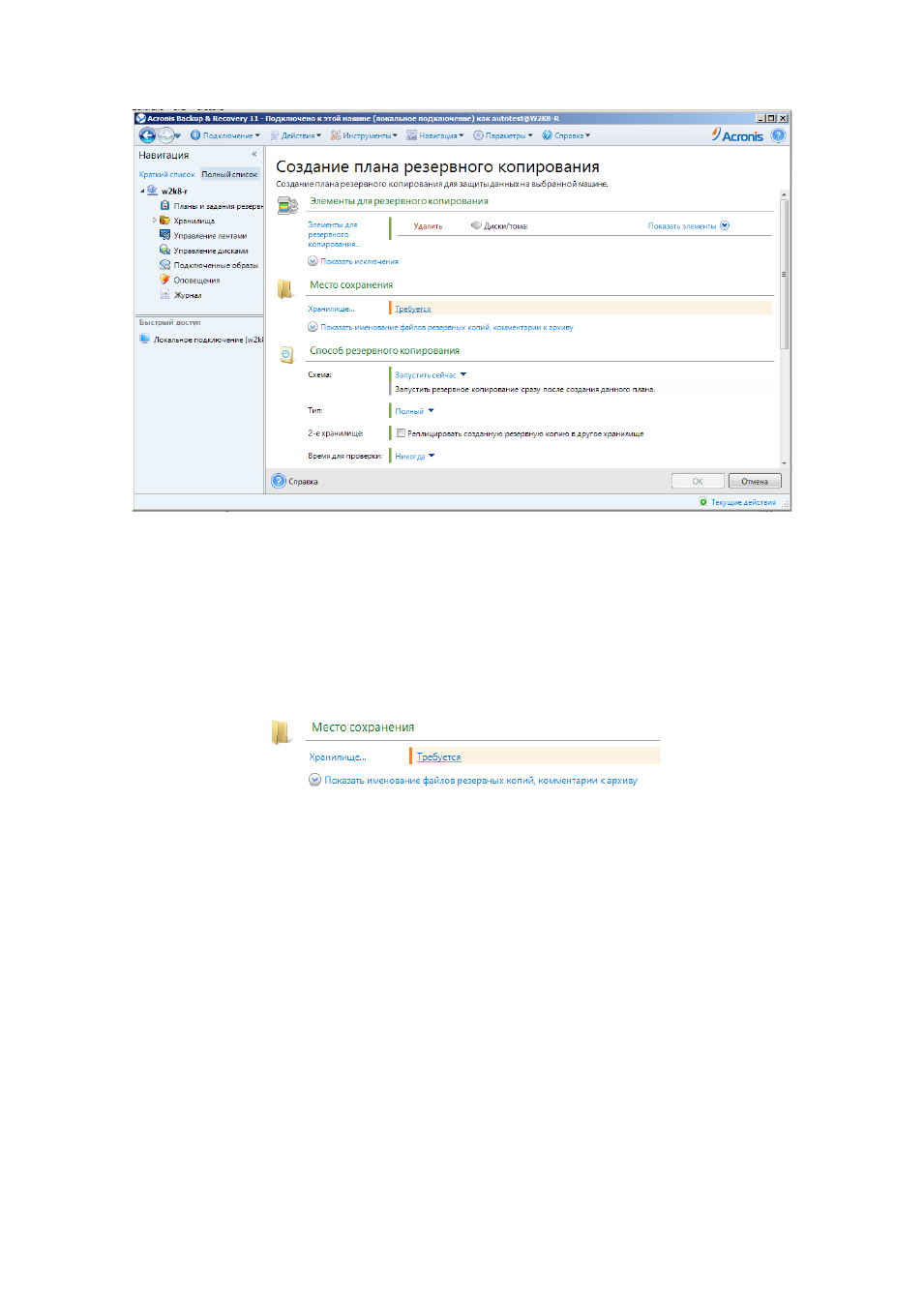Expand Показать исключения
Screen dimensions: 924x1306
click(353, 261)
